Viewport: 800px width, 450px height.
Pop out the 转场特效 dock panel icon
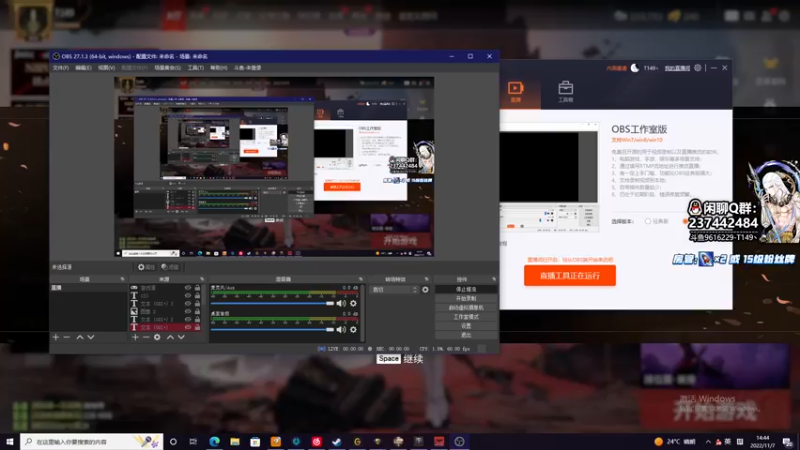tap(427, 279)
